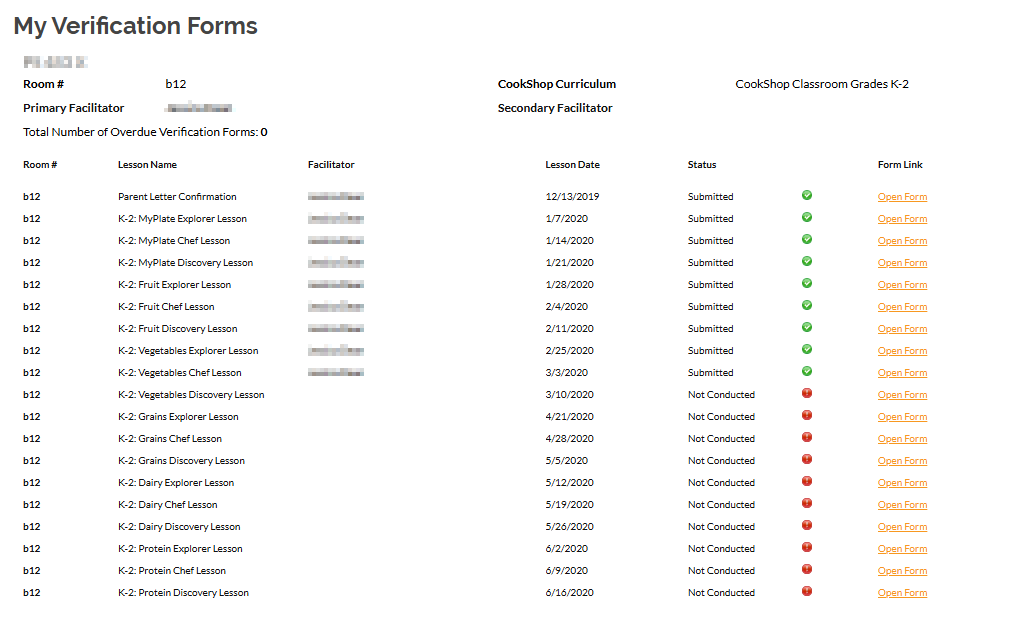Screen dimensions: 1017x624
Task: Click green status icon for MyPlate Chef Lesson
Action: click(x=807, y=240)
